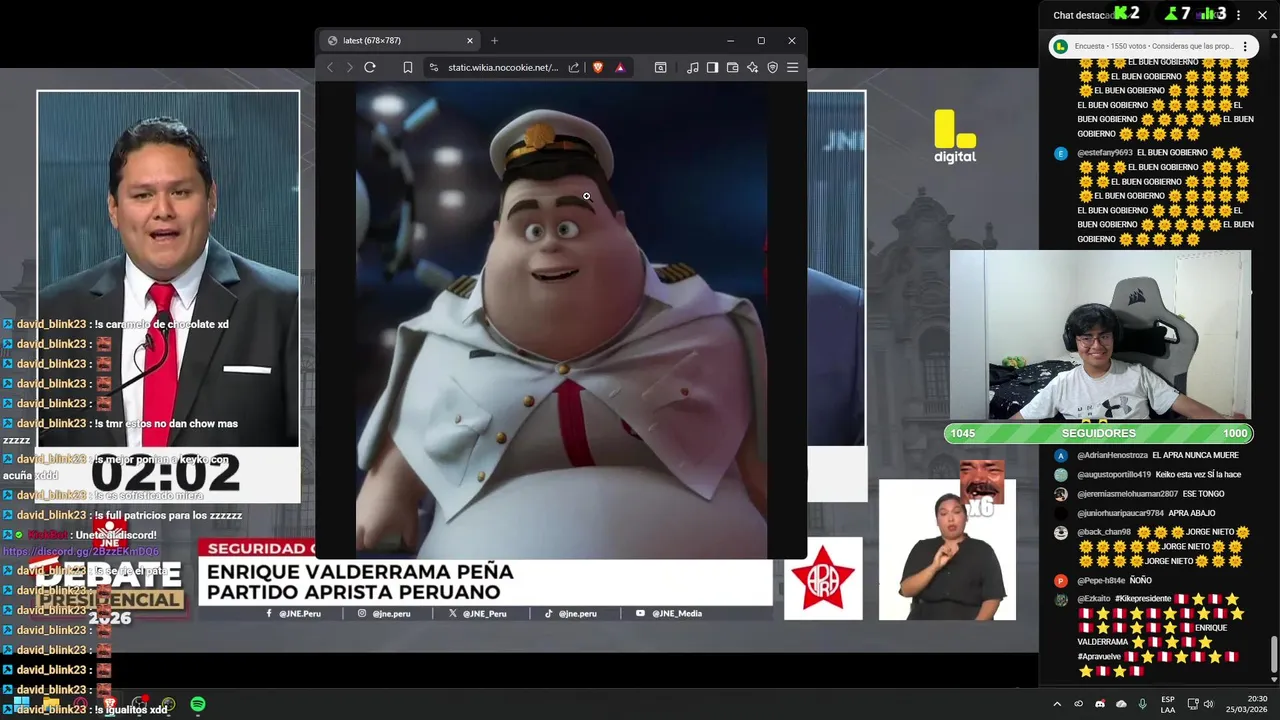Click the microphone tray icon
Image resolution: width=1280 pixels, height=720 pixels.
[1142, 704]
